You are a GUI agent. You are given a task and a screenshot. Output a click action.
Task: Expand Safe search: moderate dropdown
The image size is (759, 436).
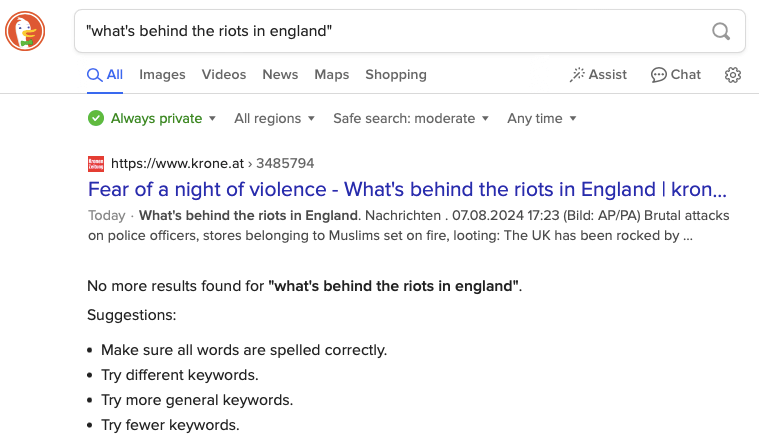(411, 118)
